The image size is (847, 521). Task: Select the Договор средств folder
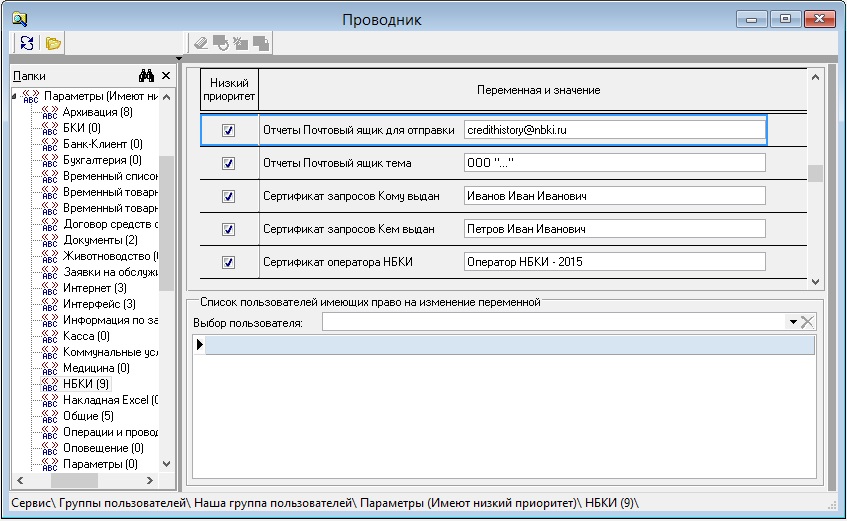[x=110, y=224]
